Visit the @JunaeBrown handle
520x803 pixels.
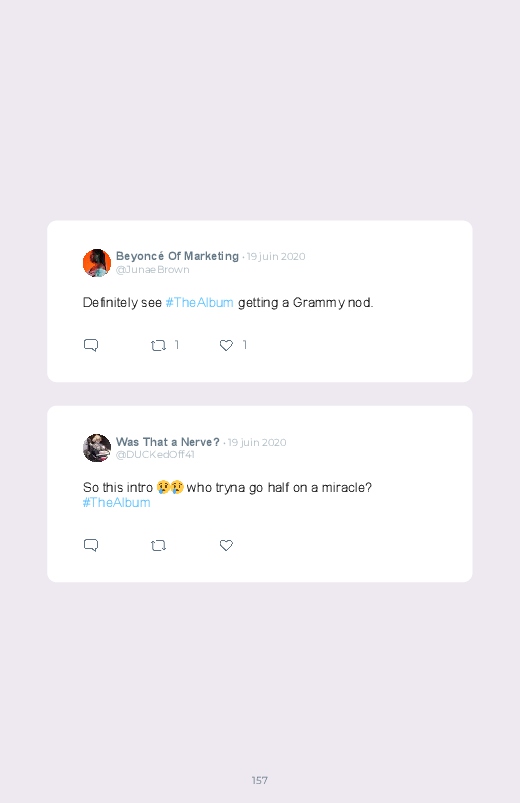tap(153, 270)
